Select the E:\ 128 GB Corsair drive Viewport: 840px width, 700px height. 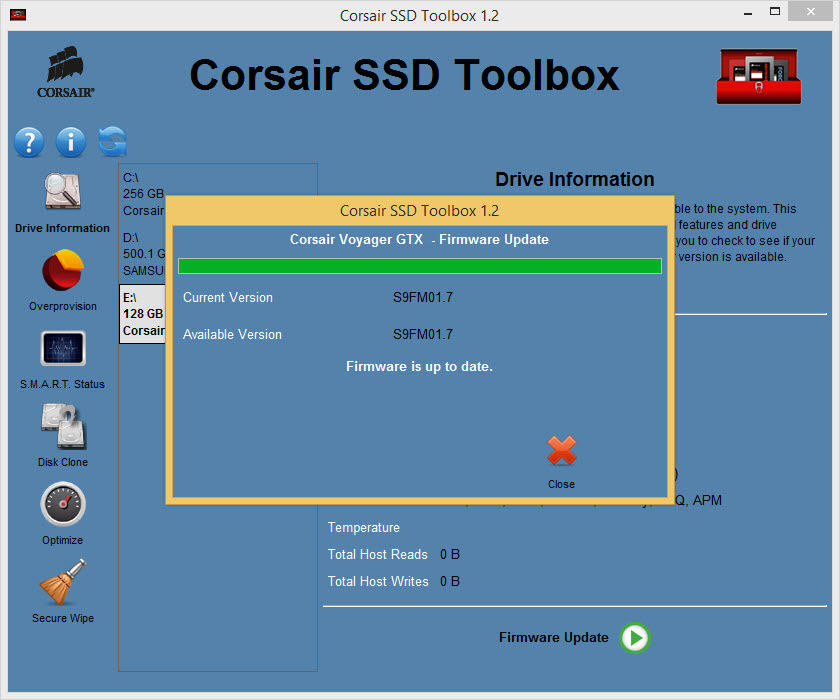tap(143, 314)
